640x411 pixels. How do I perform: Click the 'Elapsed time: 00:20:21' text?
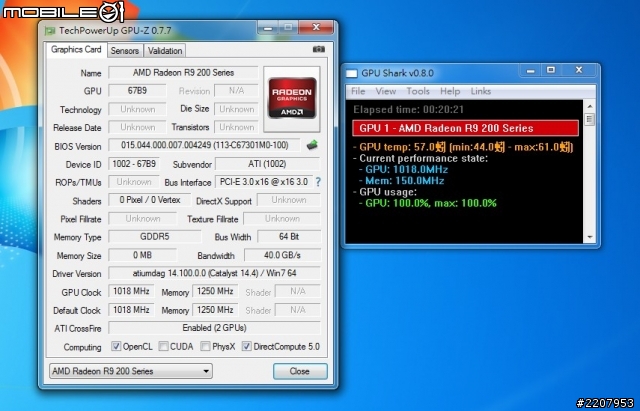408,109
